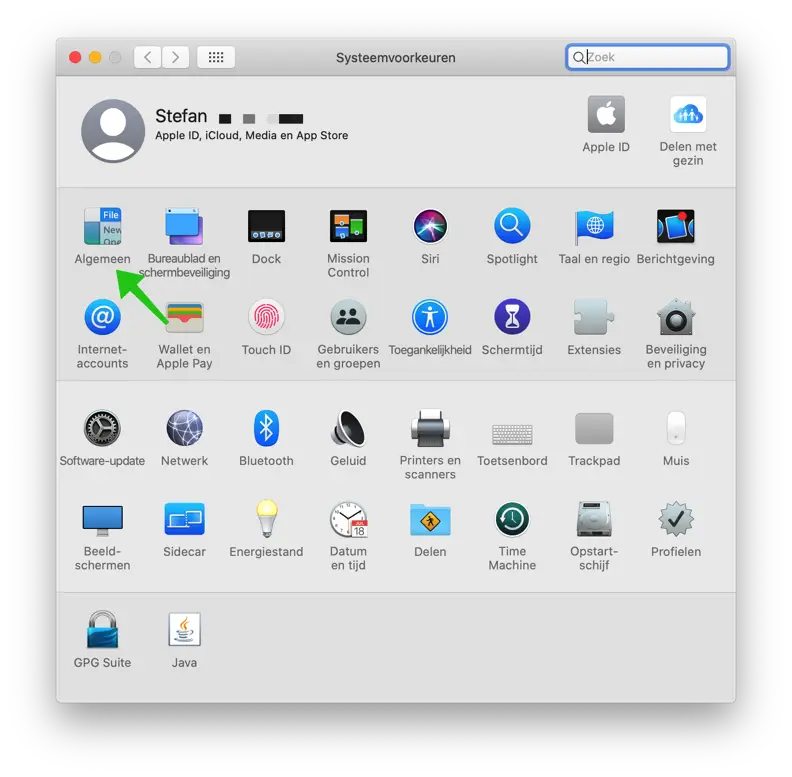This screenshot has height=777, width=792.
Task: Open the Java preferences pane
Action: coord(184,629)
